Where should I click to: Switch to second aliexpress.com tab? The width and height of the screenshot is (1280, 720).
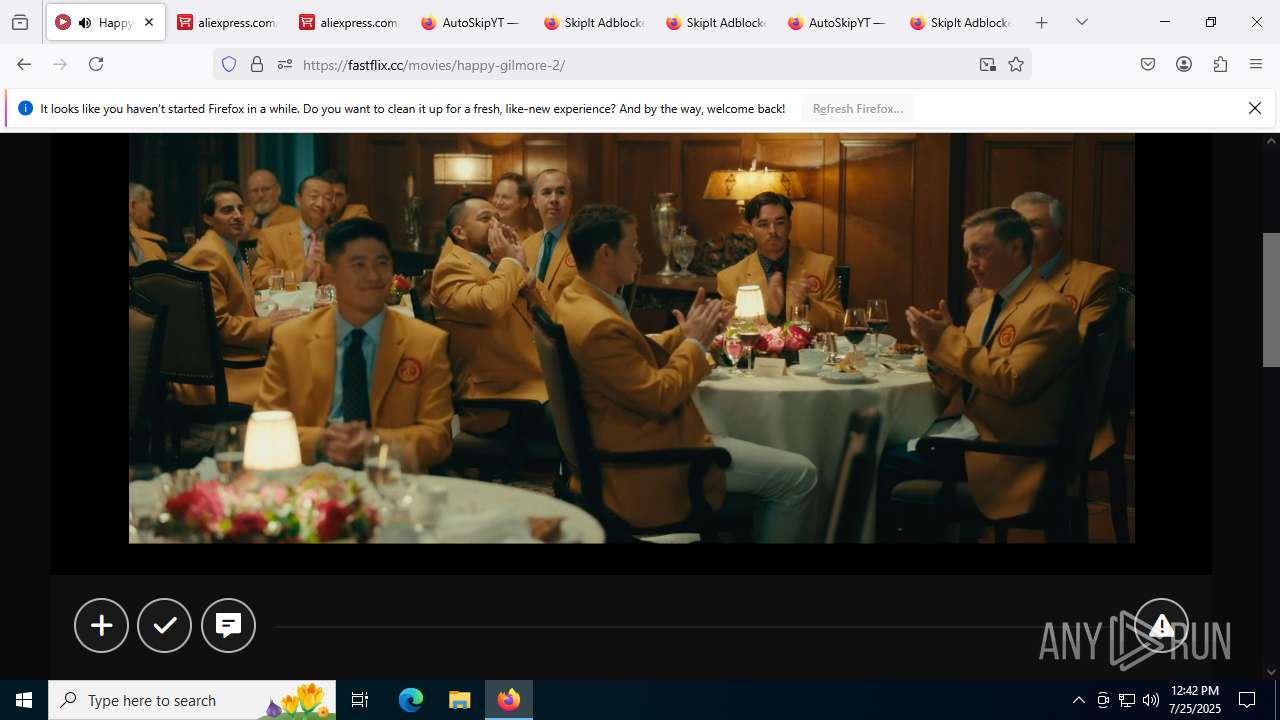(349, 22)
